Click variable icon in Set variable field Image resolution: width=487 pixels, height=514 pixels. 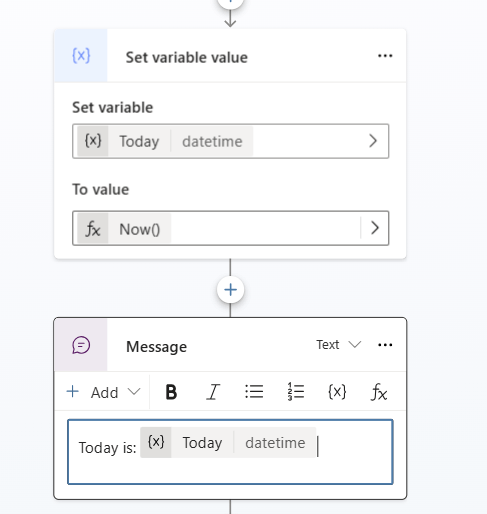click(x=93, y=141)
